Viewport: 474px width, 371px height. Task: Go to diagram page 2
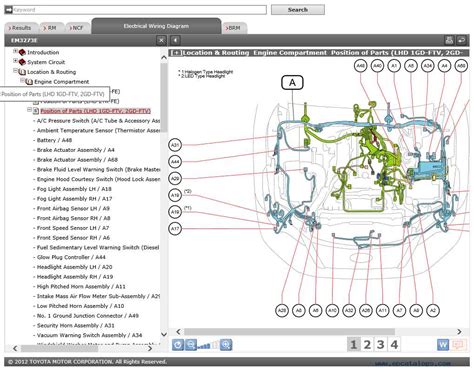(367, 344)
